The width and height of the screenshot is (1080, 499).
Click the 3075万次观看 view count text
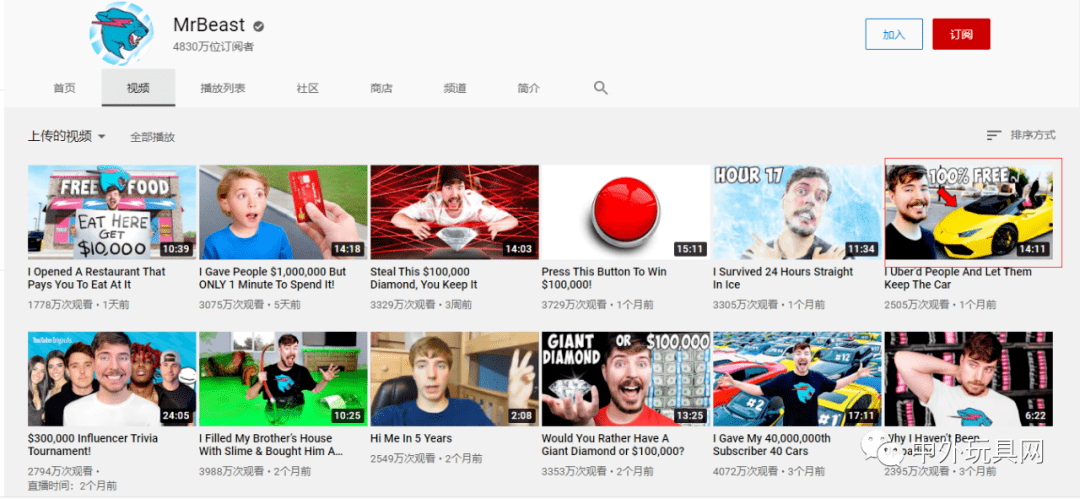(231, 305)
